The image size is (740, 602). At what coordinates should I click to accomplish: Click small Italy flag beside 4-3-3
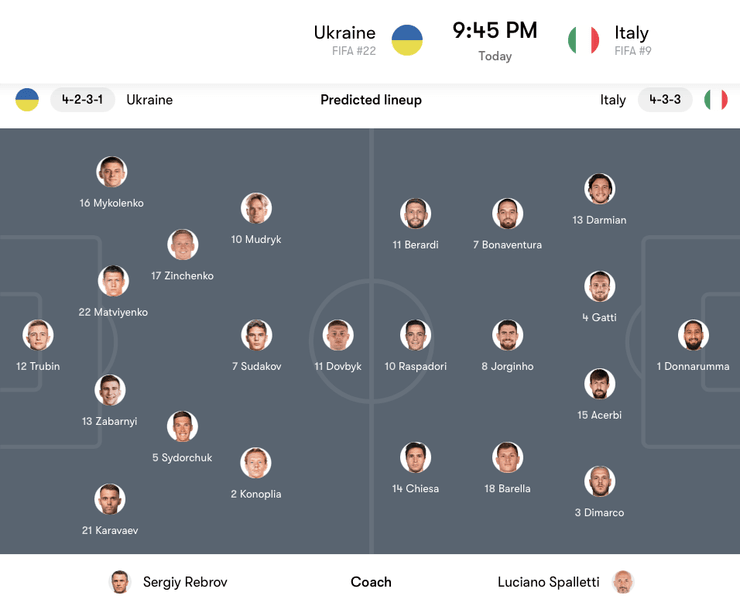point(716,100)
